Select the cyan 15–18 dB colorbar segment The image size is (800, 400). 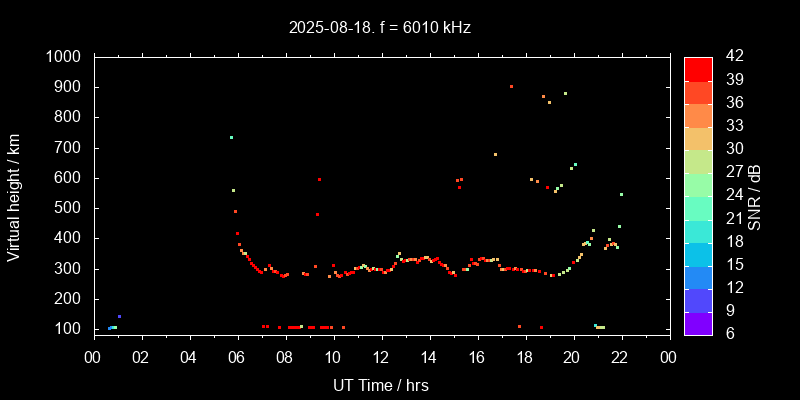pos(697,253)
